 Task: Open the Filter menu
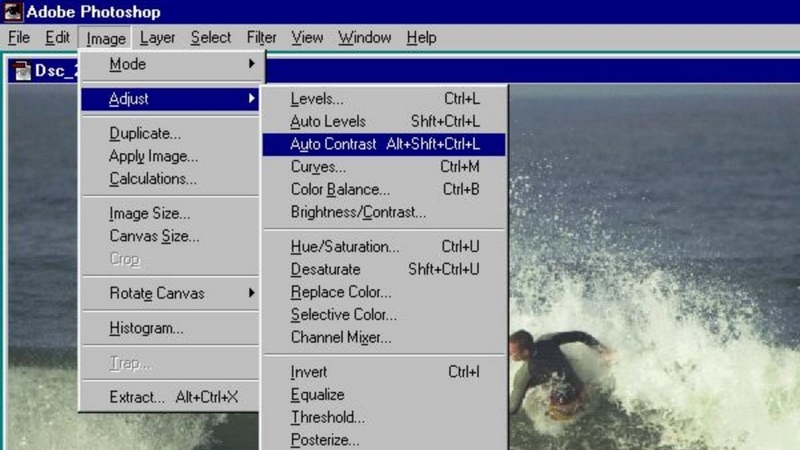[x=261, y=38]
